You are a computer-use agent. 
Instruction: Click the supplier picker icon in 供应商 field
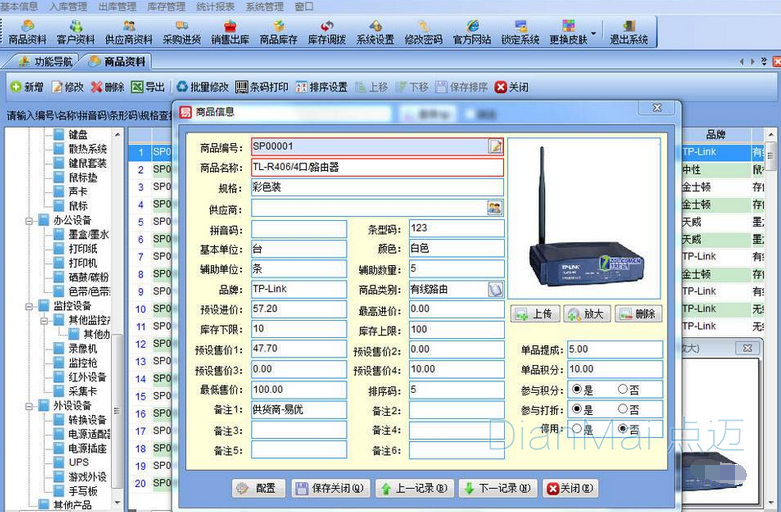pos(495,208)
